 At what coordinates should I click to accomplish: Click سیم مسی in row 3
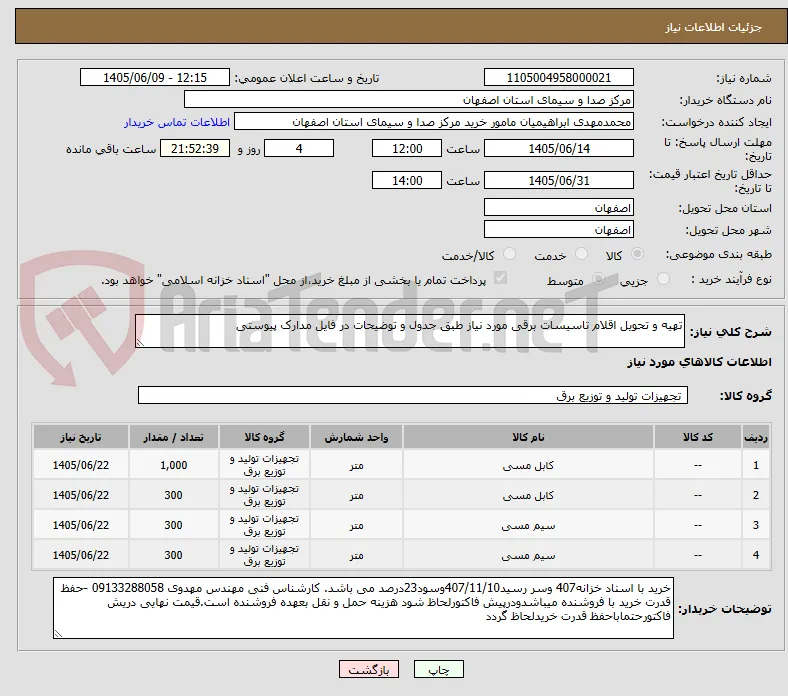(528, 526)
